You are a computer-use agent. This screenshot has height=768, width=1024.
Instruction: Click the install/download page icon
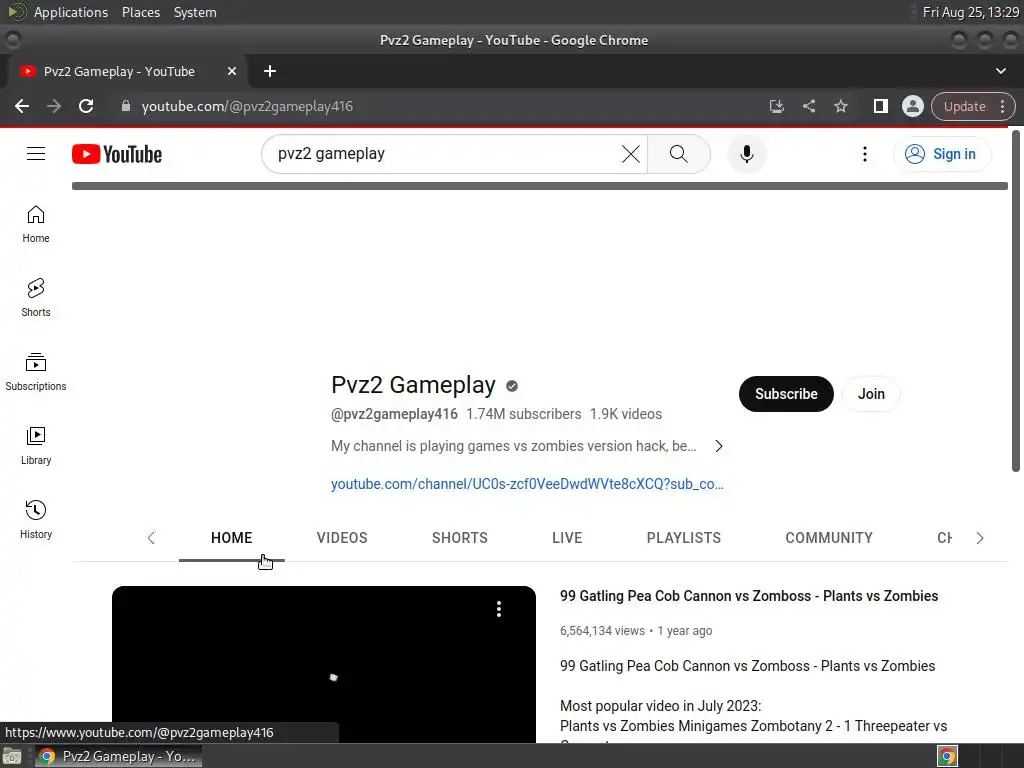click(776, 106)
